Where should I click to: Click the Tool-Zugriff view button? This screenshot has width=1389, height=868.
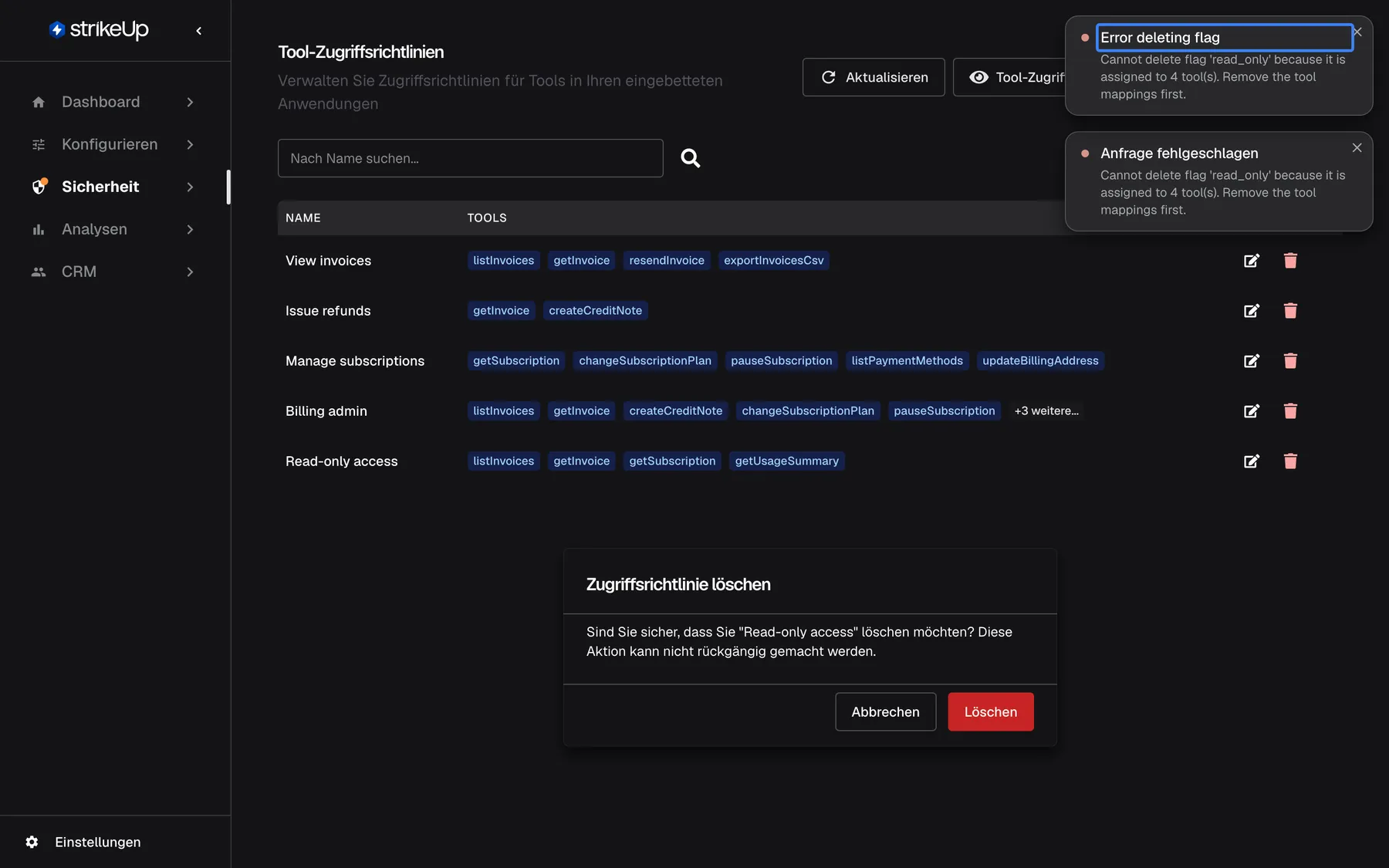click(1009, 77)
